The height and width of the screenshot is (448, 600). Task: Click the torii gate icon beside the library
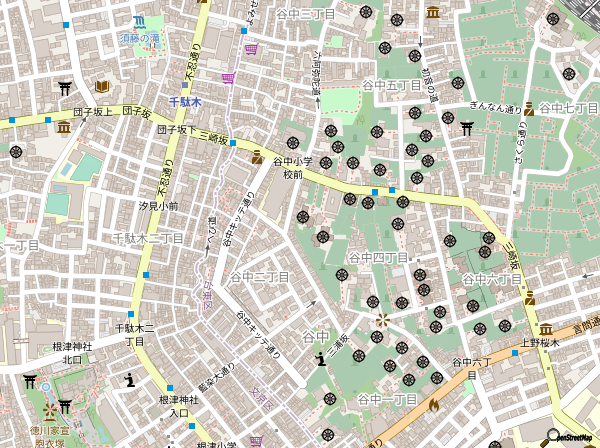pos(66,87)
